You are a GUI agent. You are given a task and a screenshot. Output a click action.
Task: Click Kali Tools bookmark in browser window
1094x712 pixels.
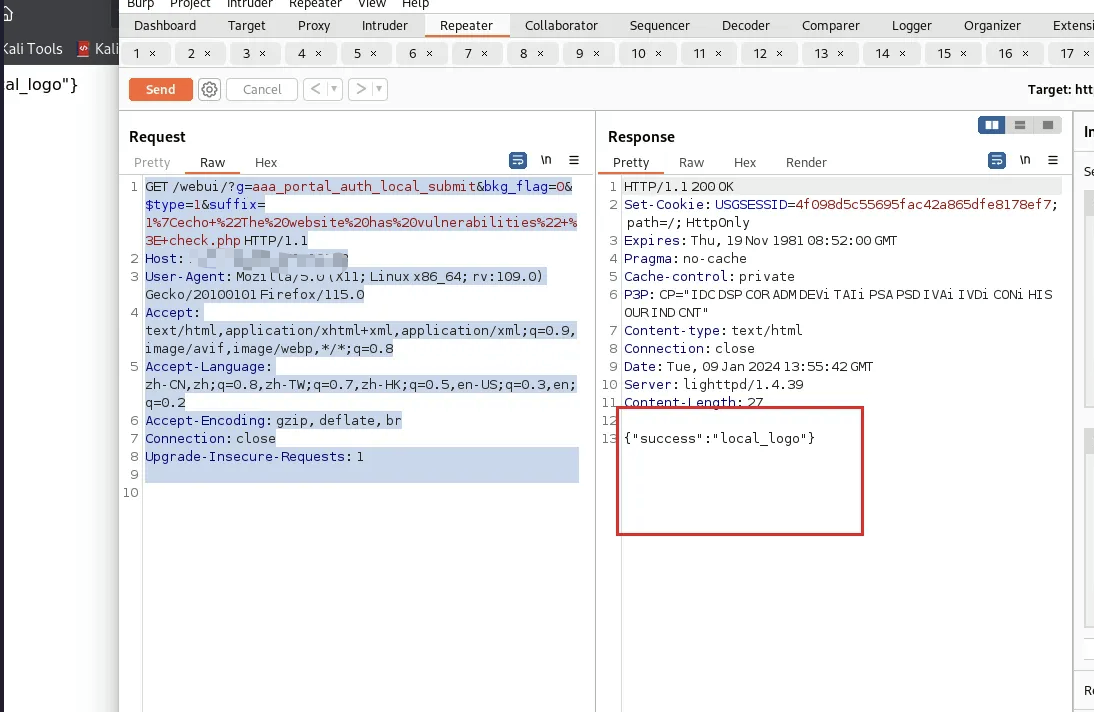[x=32, y=49]
